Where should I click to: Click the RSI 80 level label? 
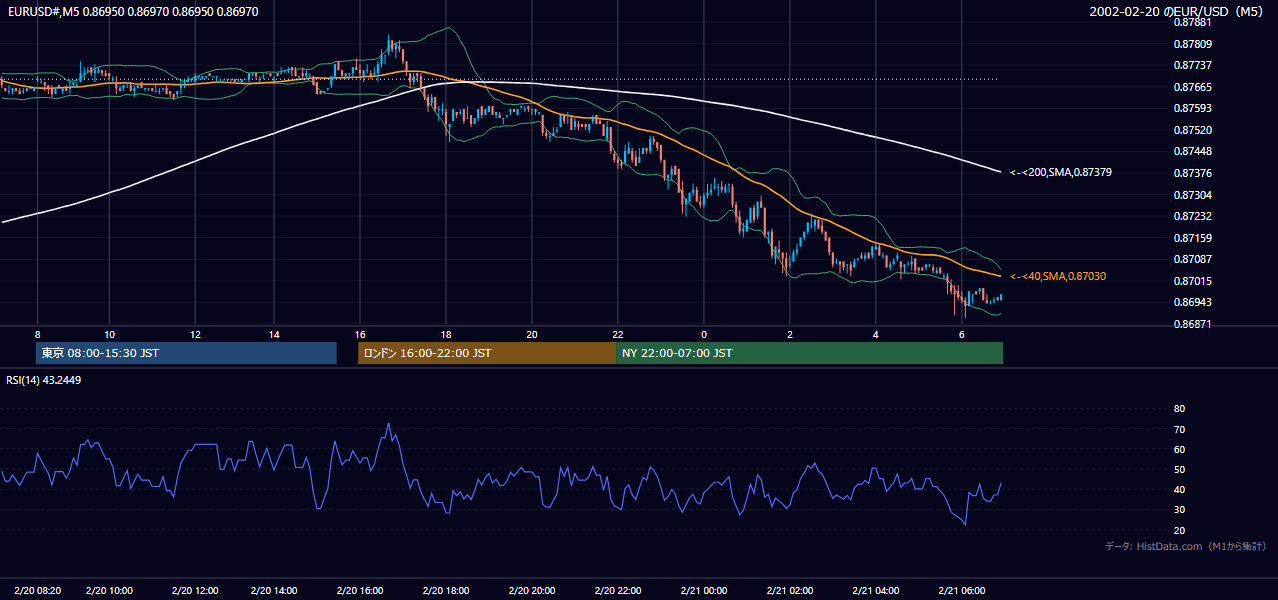(x=1179, y=409)
